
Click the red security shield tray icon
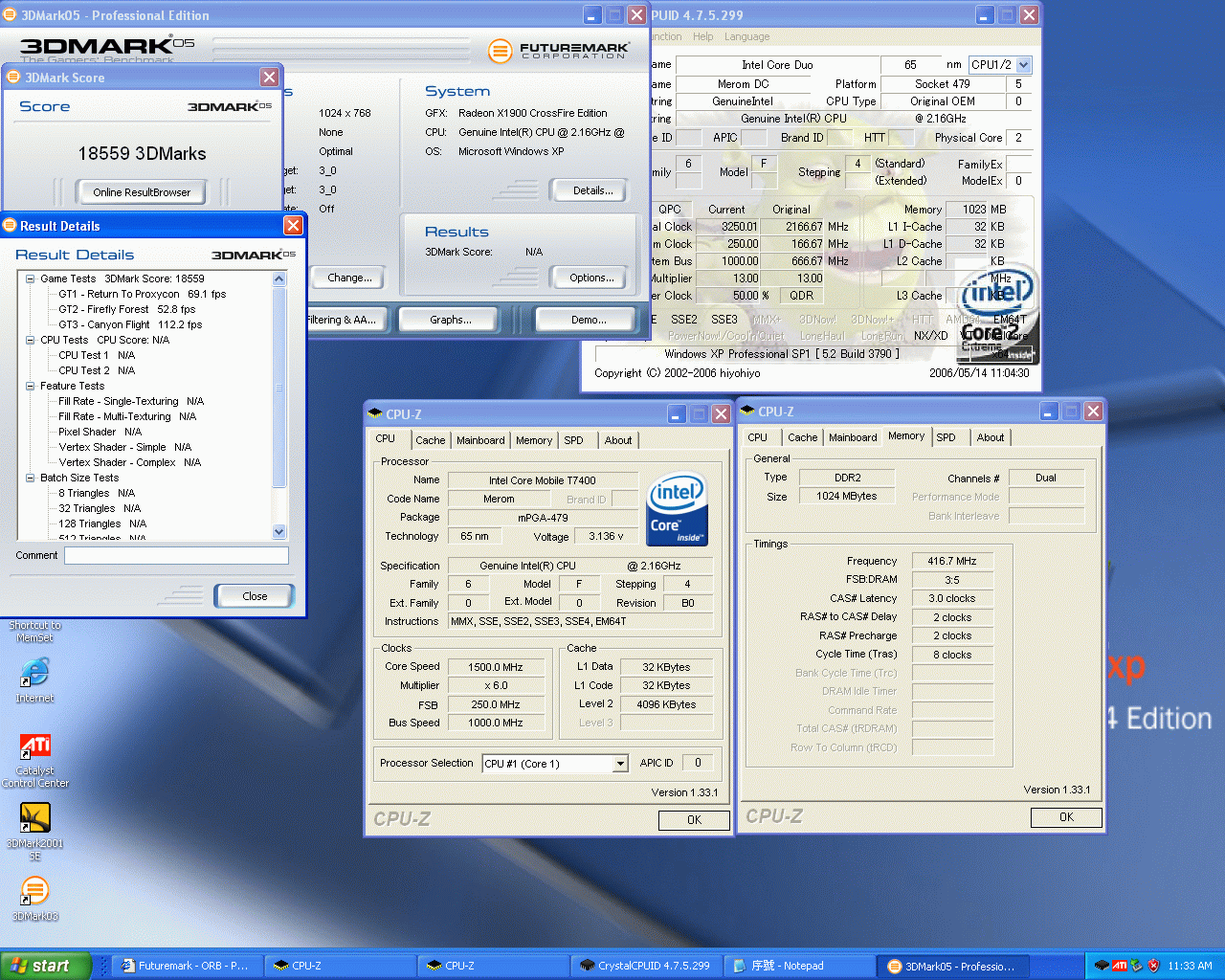(x=1153, y=966)
